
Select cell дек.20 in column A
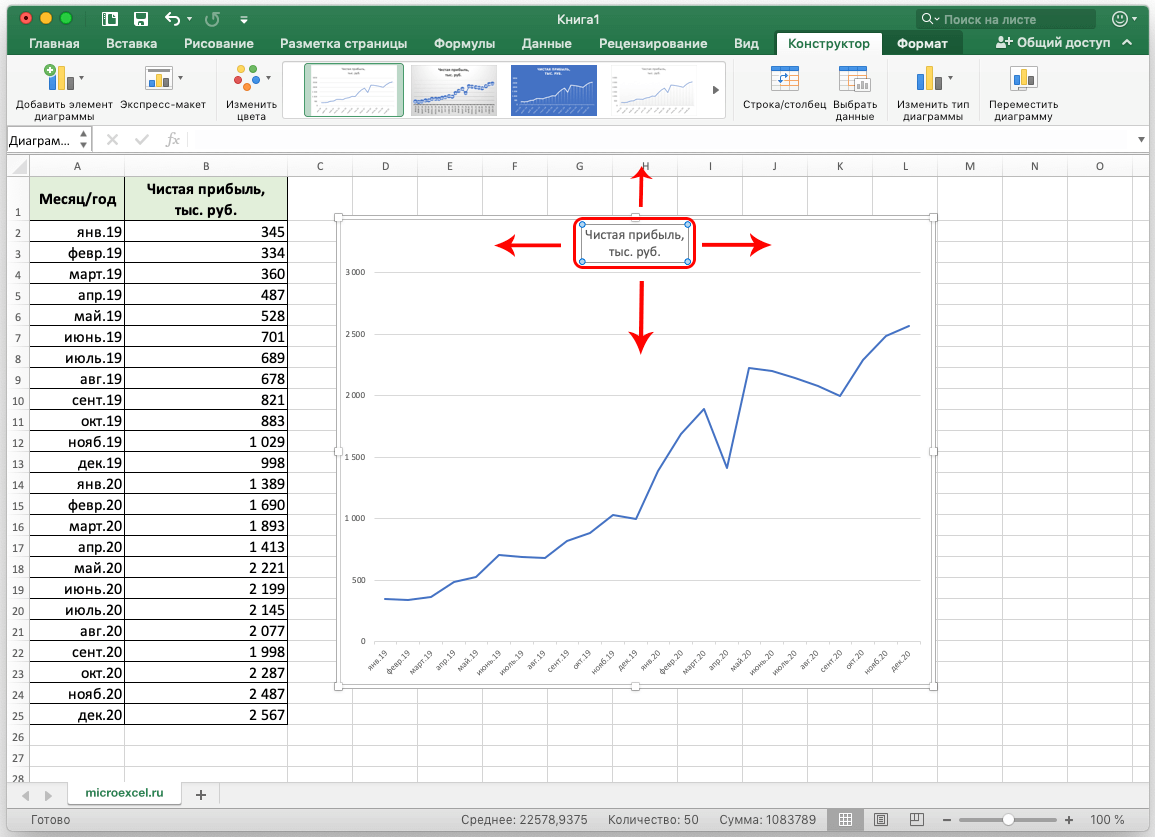(77, 715)
